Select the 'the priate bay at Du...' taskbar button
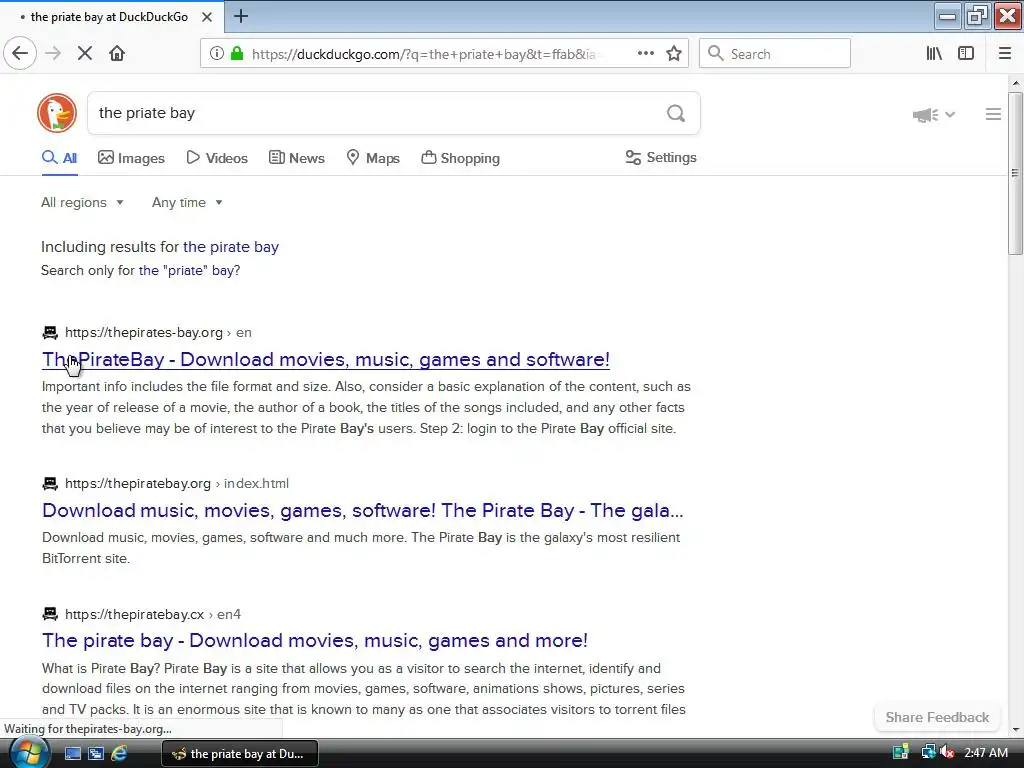 240,754
